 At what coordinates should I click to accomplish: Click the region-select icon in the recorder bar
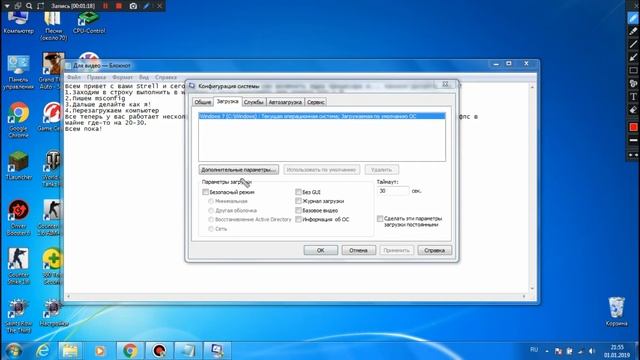tap(40, 6)
